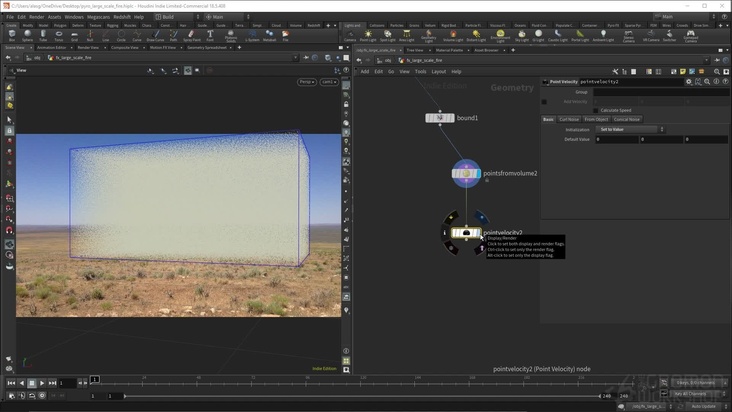
Task: Click the Group input field
Action: 660,92
